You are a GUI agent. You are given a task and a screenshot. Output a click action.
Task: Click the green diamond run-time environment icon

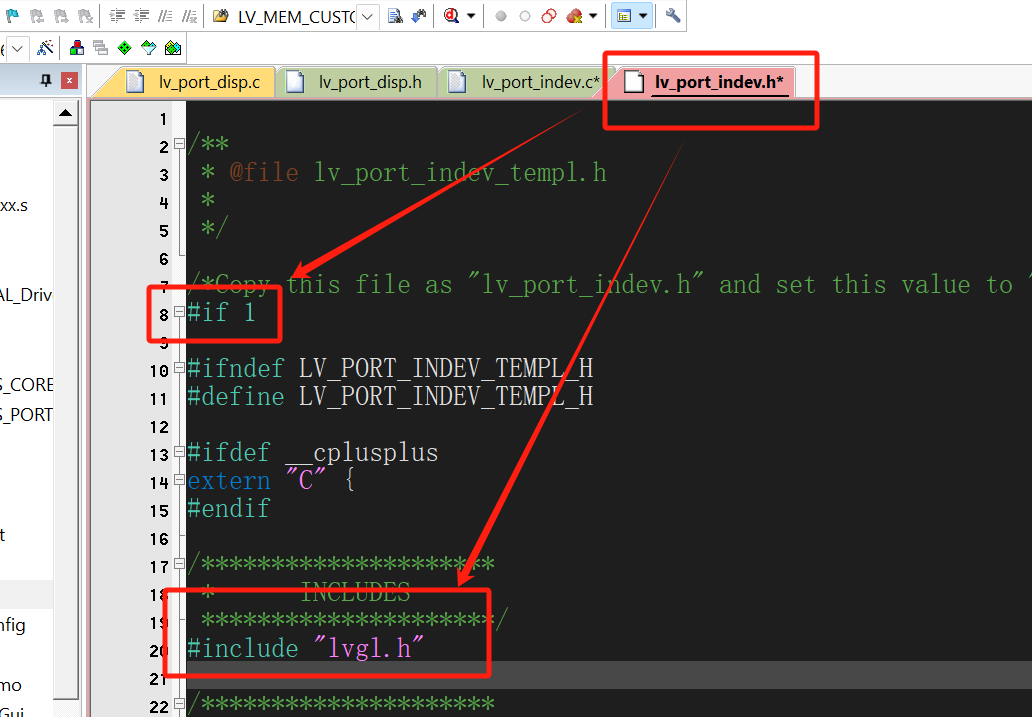point(124,48)
